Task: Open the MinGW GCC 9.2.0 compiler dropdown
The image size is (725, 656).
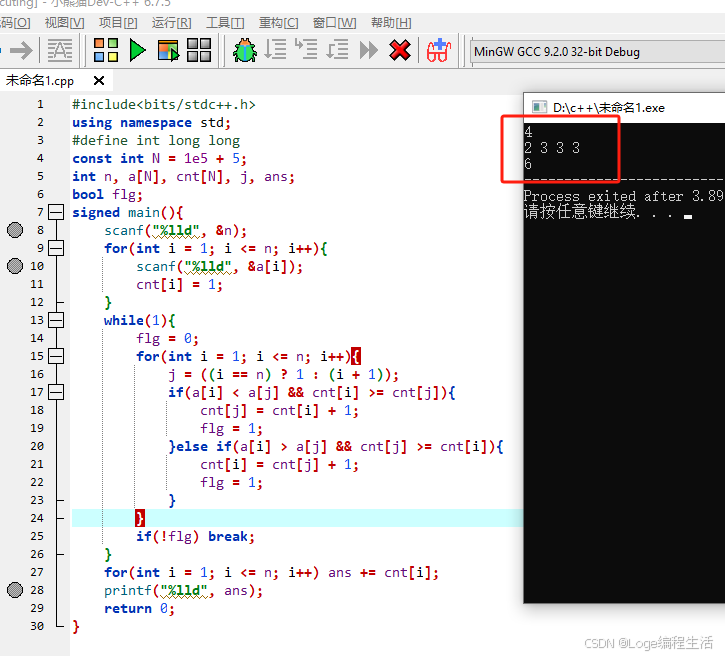Action: click(x=598, y=52)
